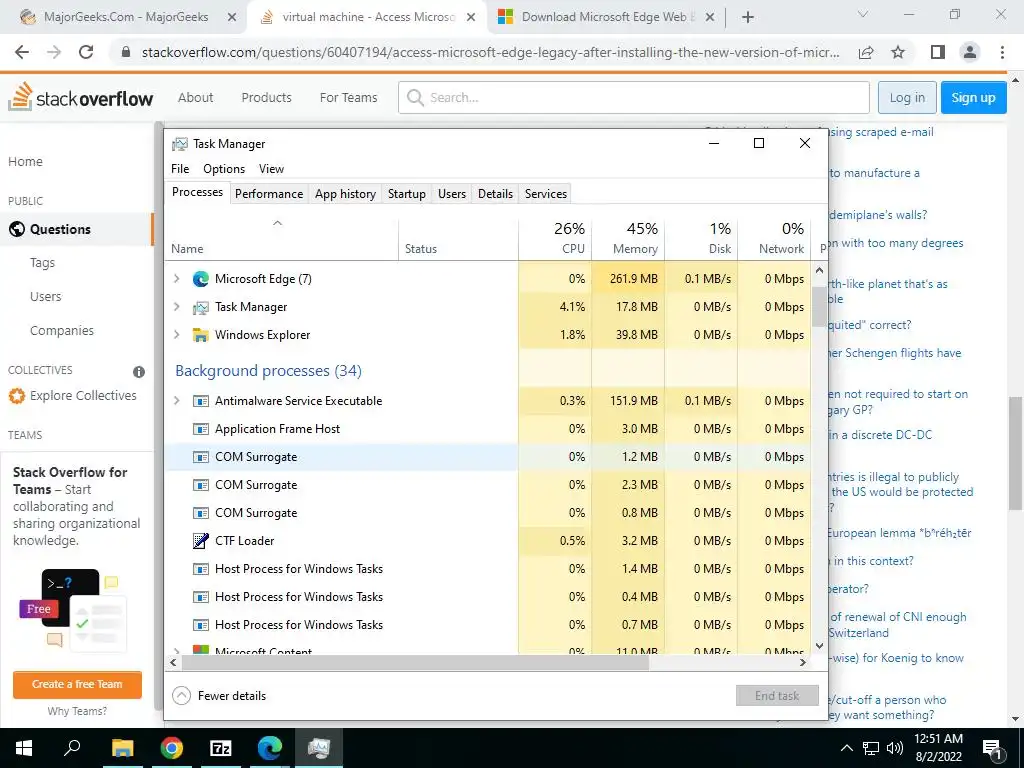
Task: Click the share page icon in address bar
Action: (866, 52)
